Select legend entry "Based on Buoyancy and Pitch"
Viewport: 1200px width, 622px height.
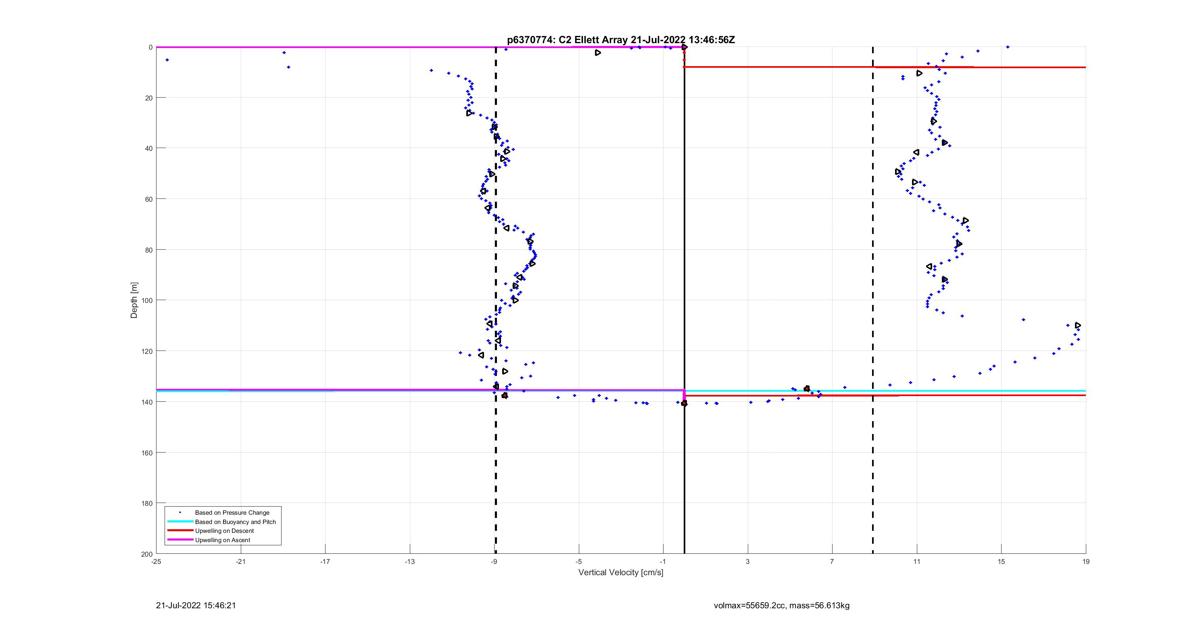(x=236, y=522)
